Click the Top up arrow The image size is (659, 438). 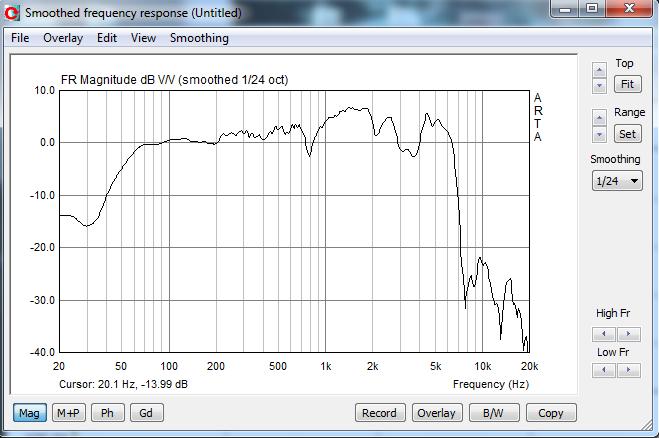[599, 70]
